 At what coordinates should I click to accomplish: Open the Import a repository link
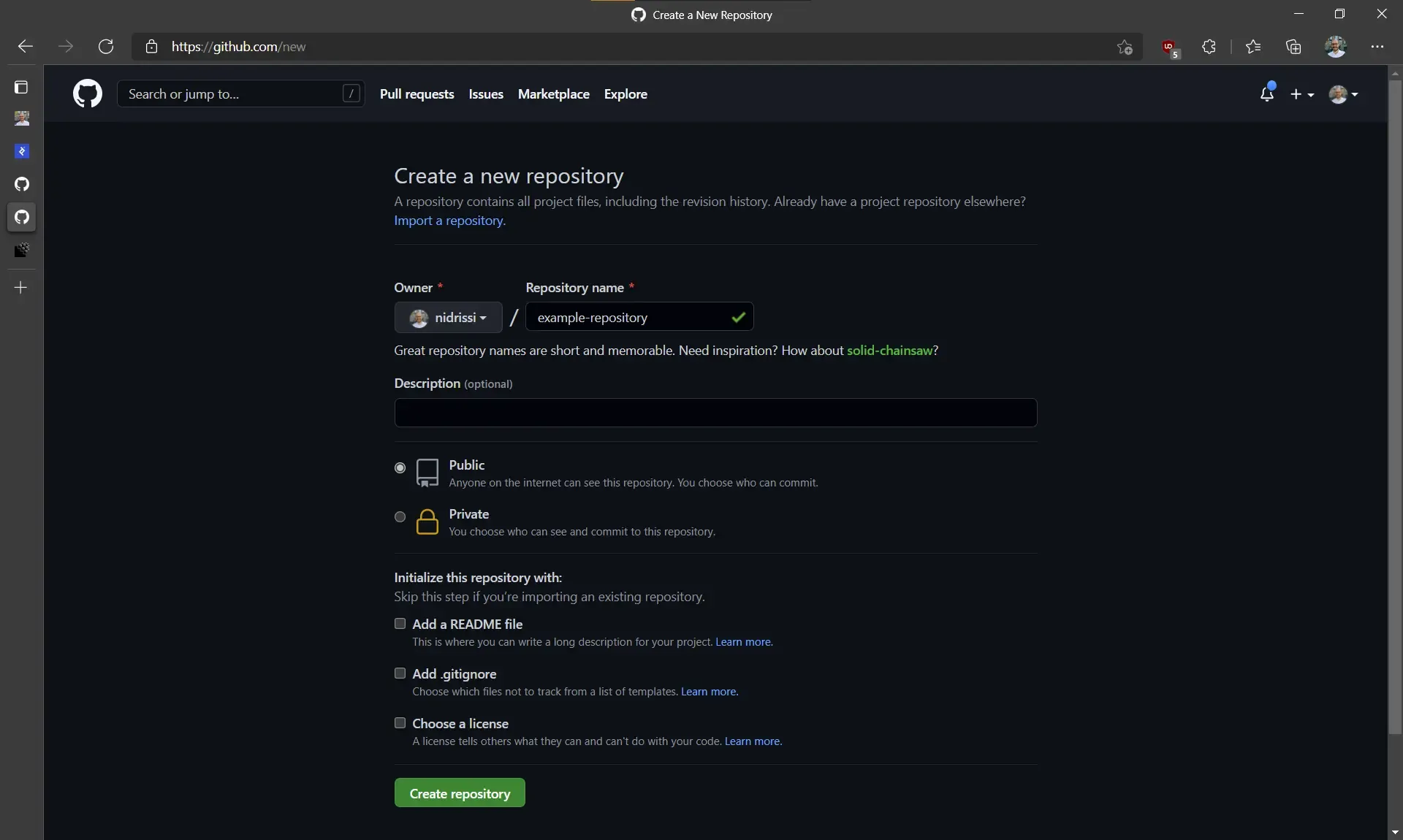[x=448, y=221]
